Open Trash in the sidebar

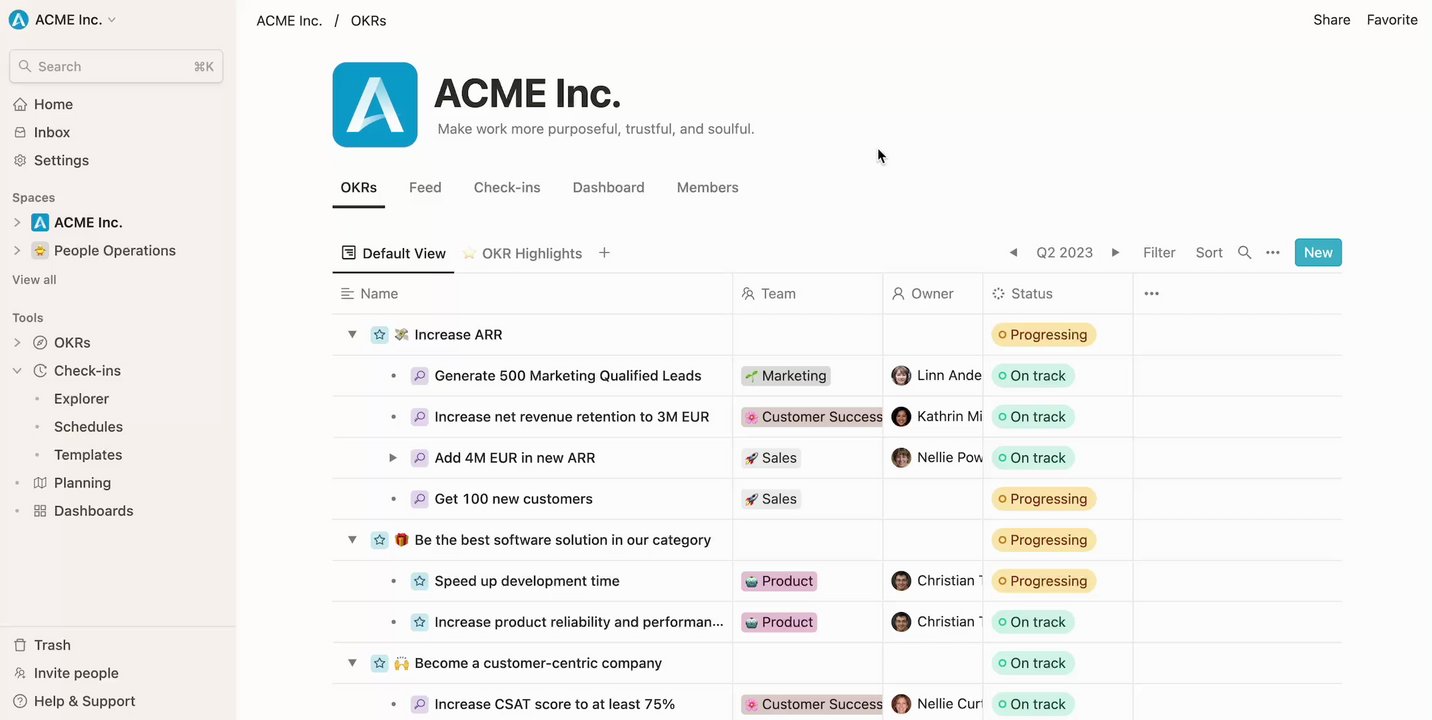tap(52, 645)
